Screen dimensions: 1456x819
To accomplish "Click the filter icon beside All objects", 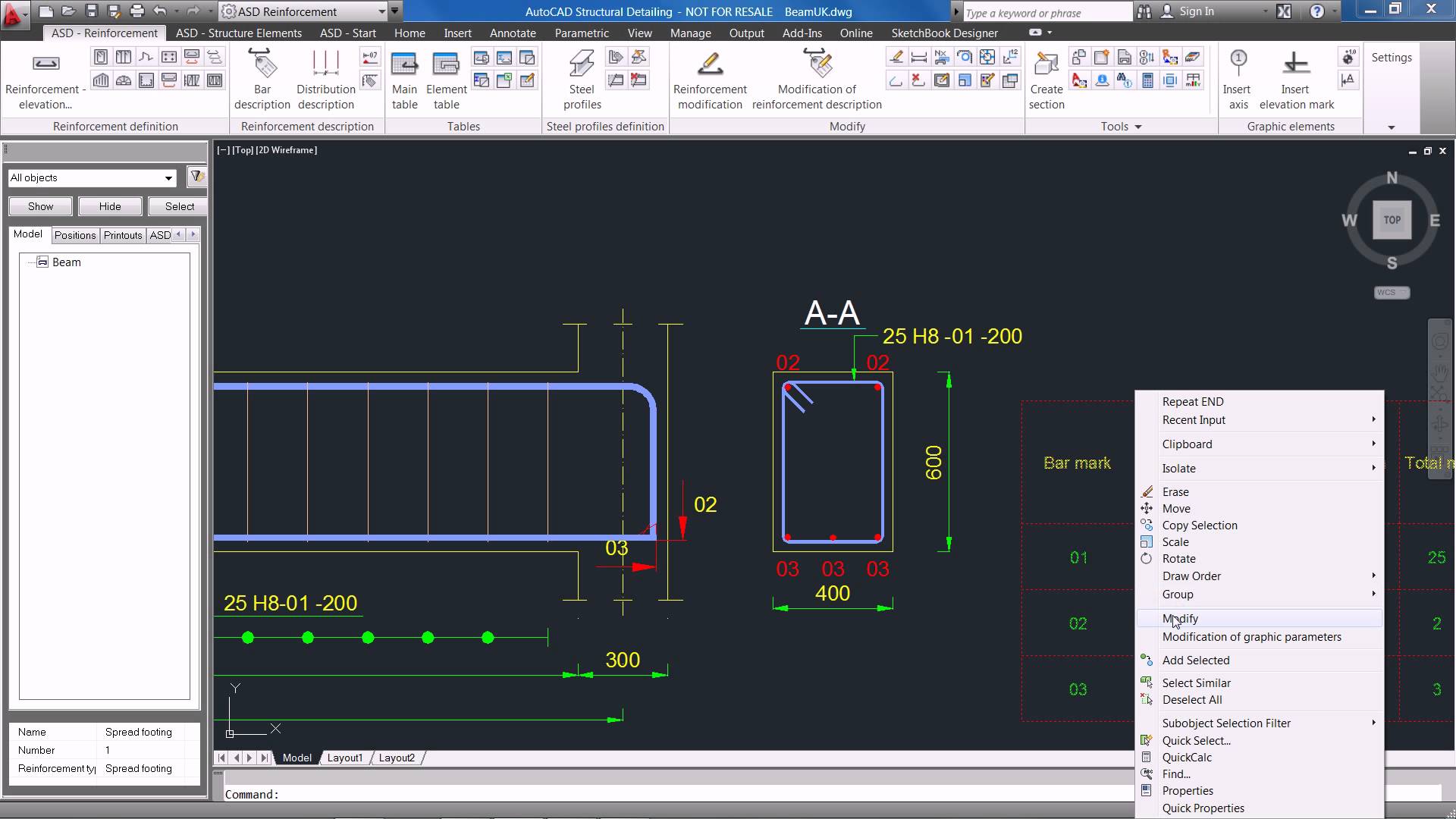I will click(196, 177).
